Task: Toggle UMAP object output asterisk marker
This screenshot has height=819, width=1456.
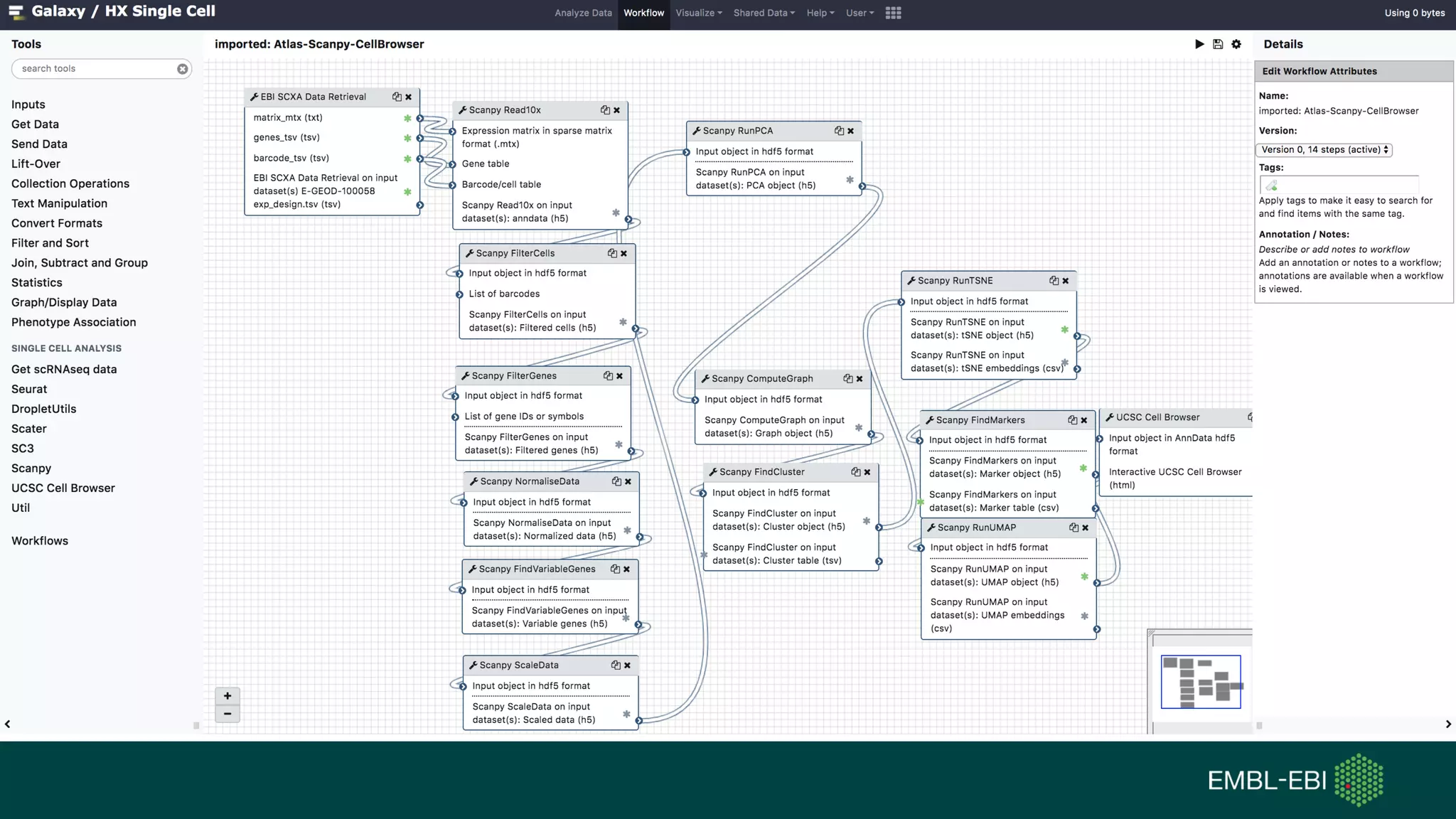Action: (1084, 576)
